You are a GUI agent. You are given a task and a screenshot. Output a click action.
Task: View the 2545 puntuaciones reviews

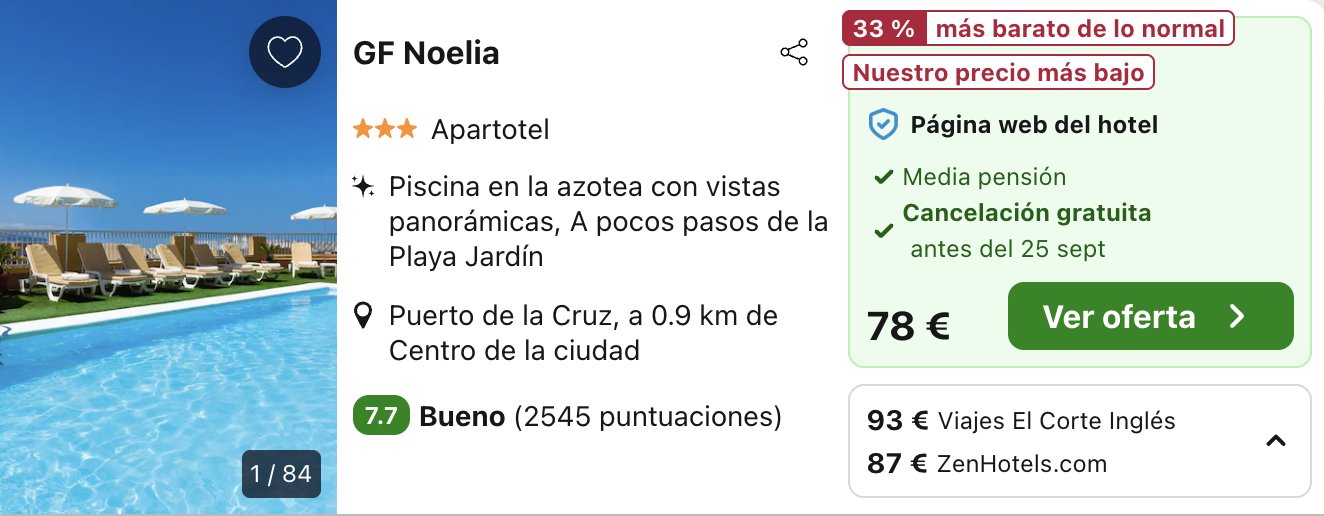click(648, 416)
